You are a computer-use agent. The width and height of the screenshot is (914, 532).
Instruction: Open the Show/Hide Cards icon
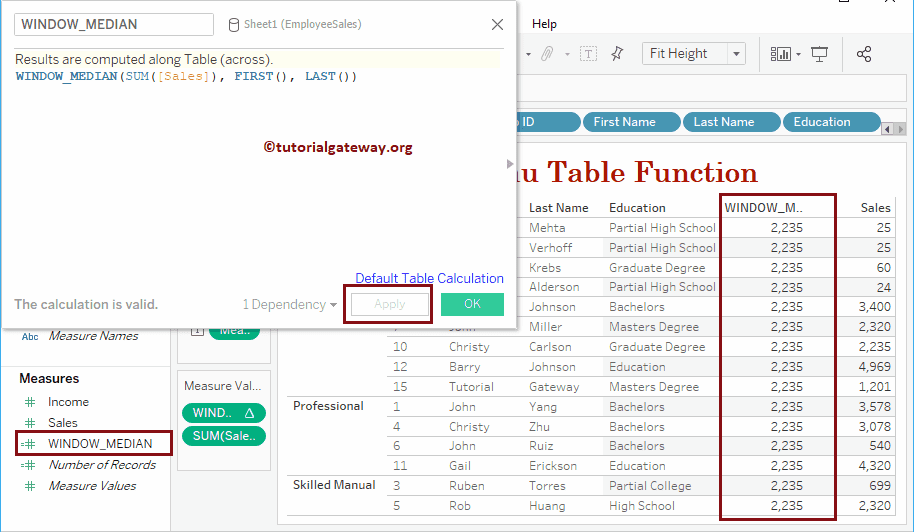pyautogui.click(x=780, y=54)
